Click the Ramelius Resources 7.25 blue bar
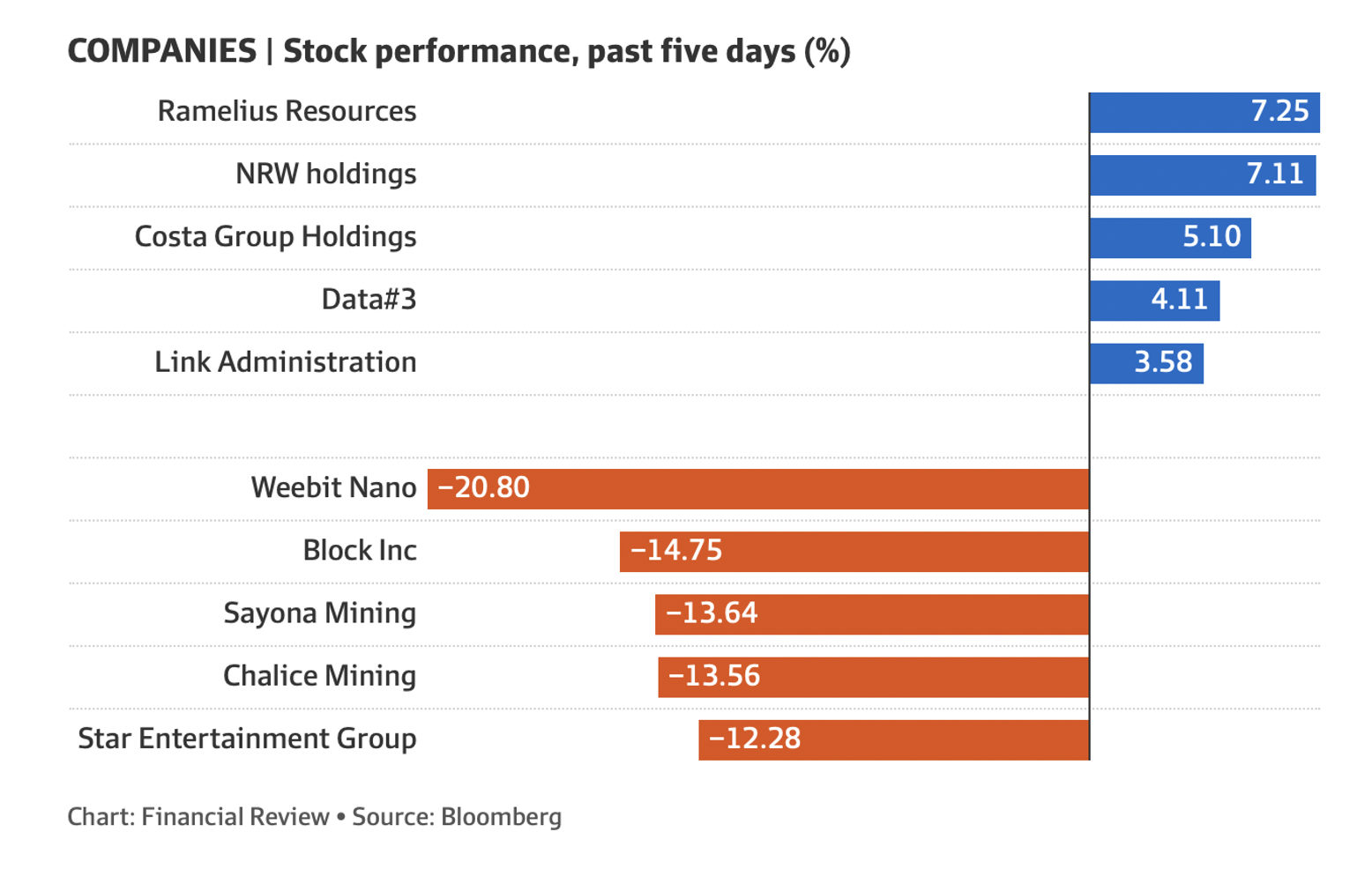The height and width of the screenshot is (869, 1372). tap(1204, 112)
